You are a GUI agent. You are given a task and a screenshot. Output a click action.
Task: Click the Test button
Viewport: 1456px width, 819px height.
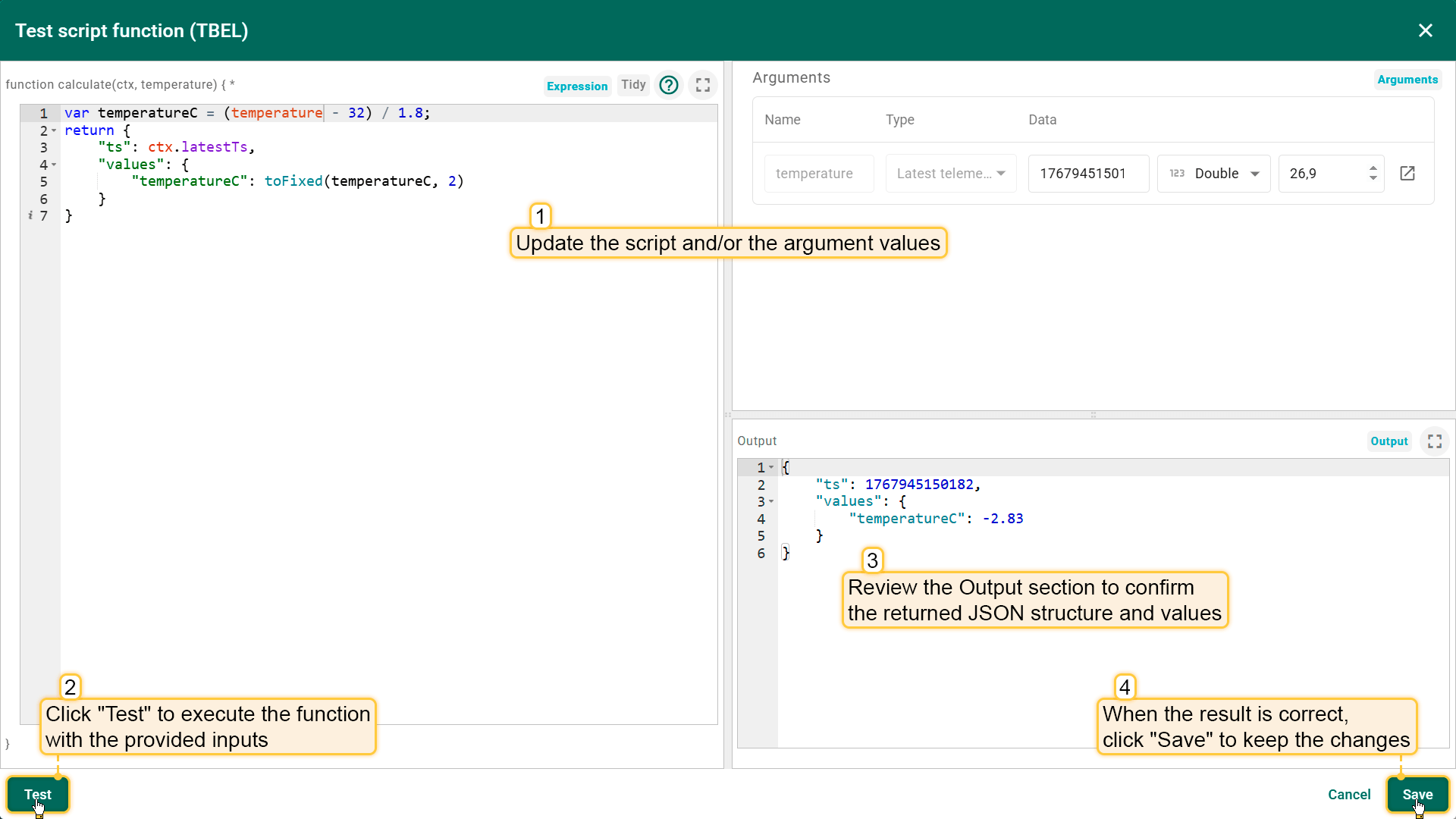(38, 794)
